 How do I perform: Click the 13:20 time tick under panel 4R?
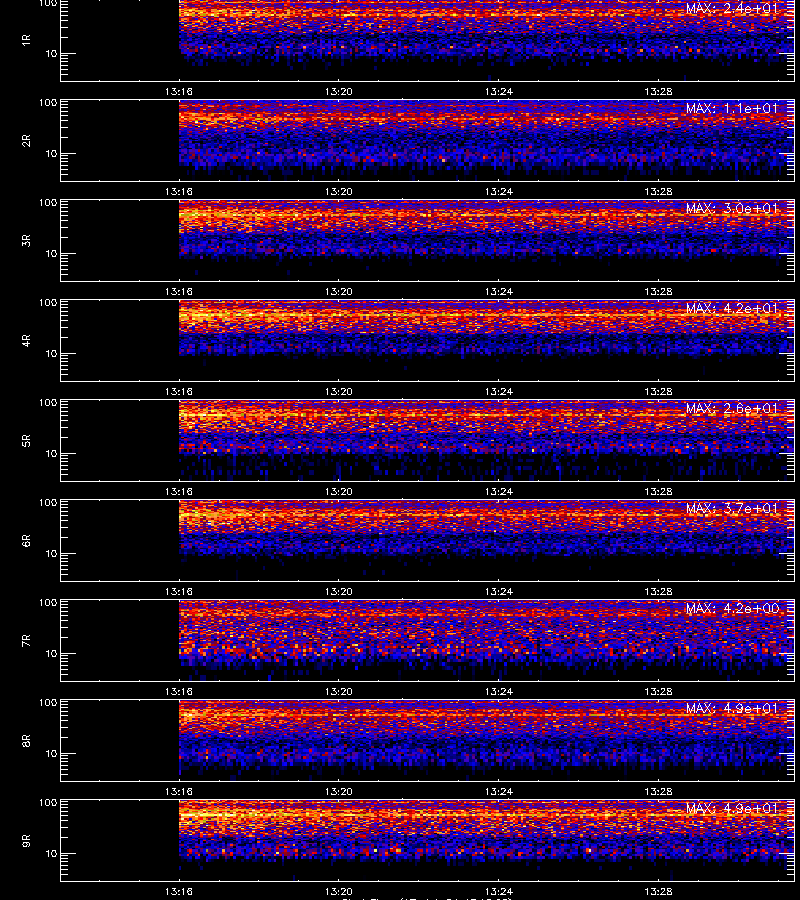tap(339, 391)
